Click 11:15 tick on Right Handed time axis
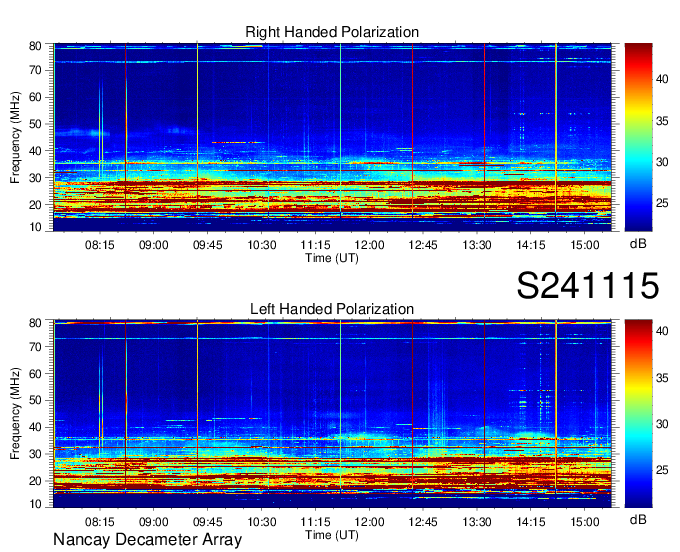The image size is (680, 552). tap(315, 245)
